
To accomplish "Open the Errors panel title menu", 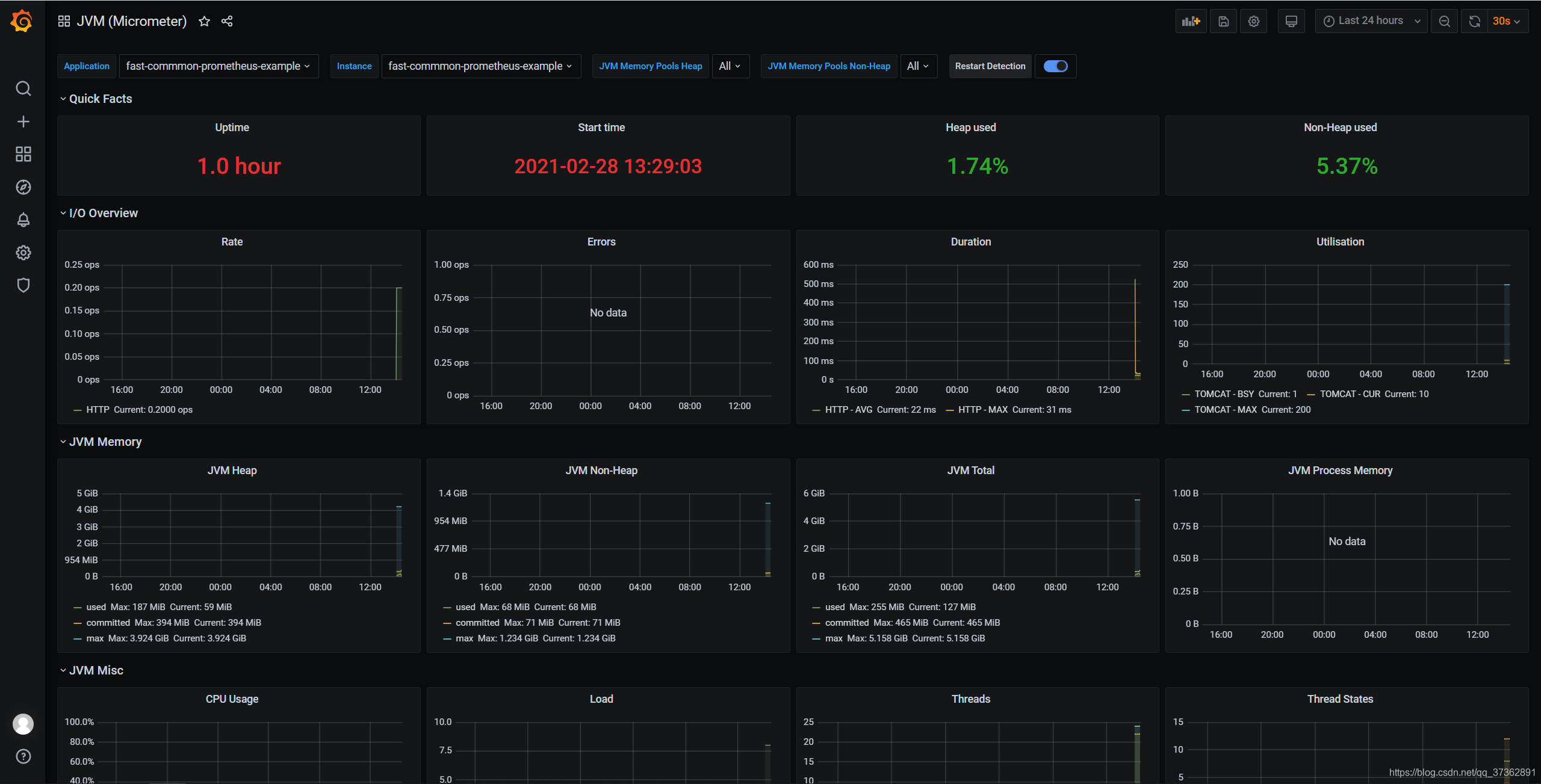I will [x=601, y=242].
